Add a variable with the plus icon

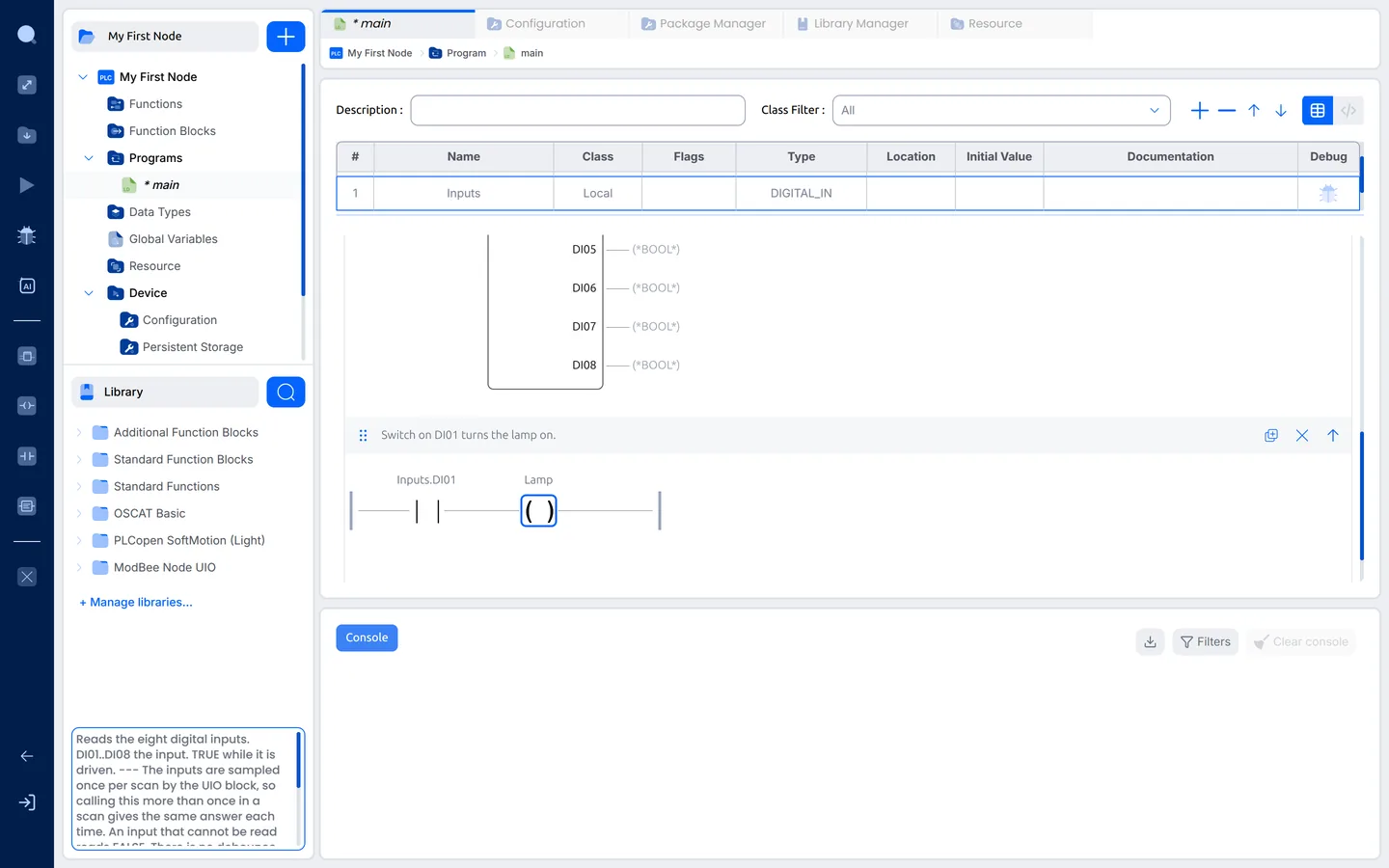1200,111
